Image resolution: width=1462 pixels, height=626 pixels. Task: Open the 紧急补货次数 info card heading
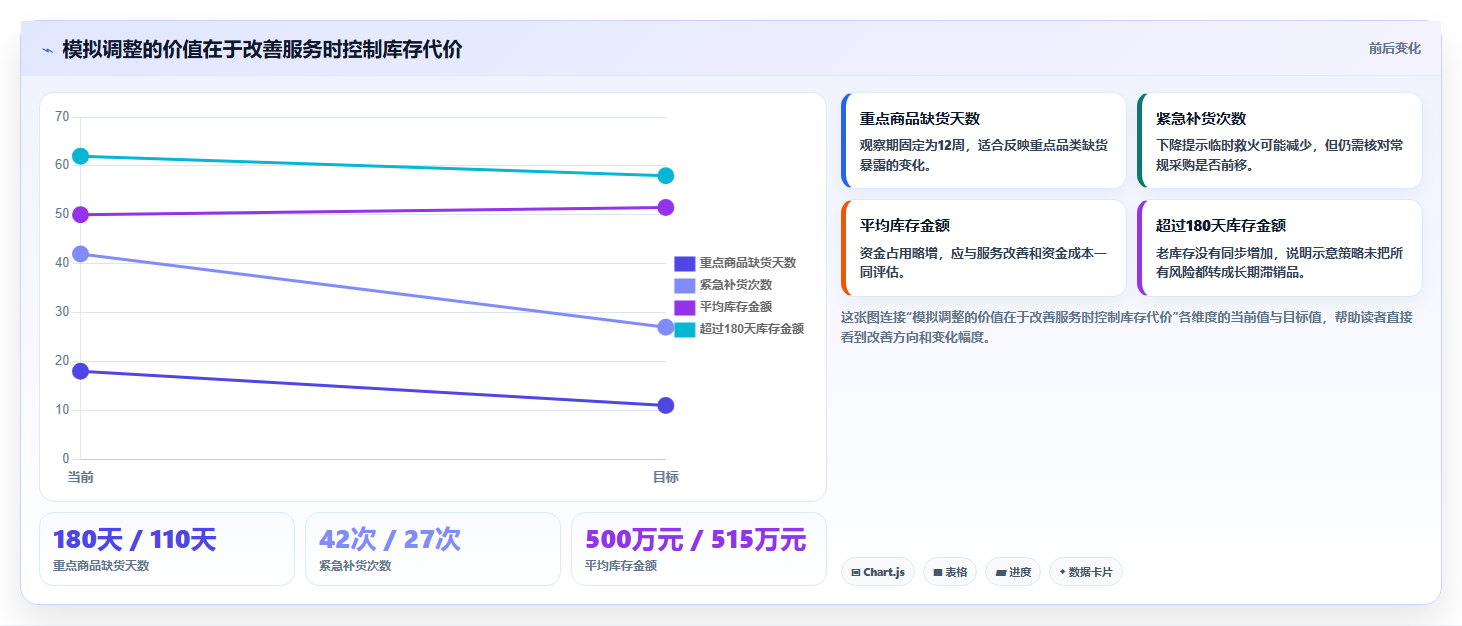(1201, 118)
